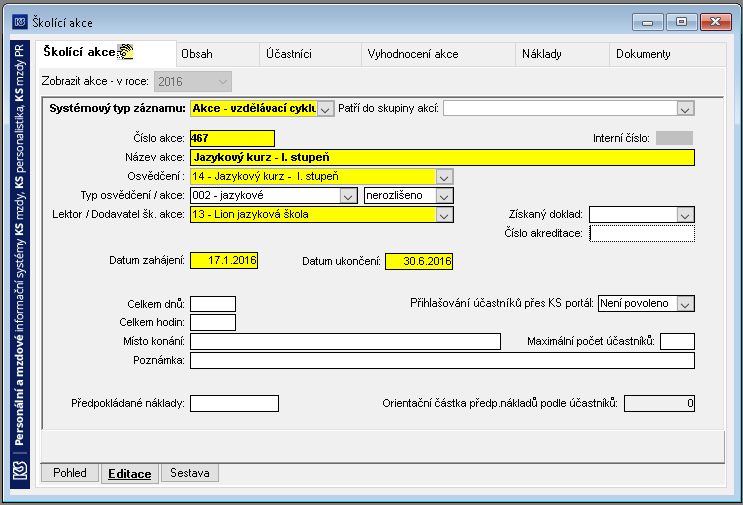
Task: Expand the nerozlišeno dropdown
Action: (444, 196)
